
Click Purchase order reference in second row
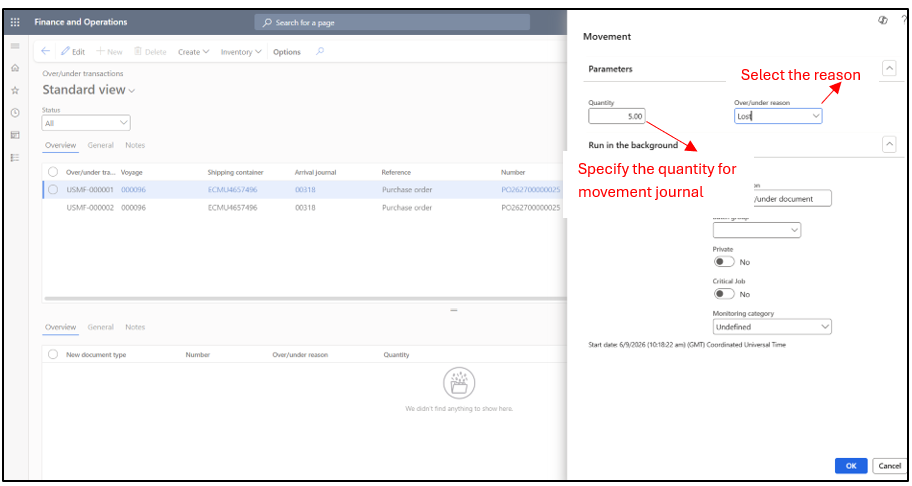[407, 208]
